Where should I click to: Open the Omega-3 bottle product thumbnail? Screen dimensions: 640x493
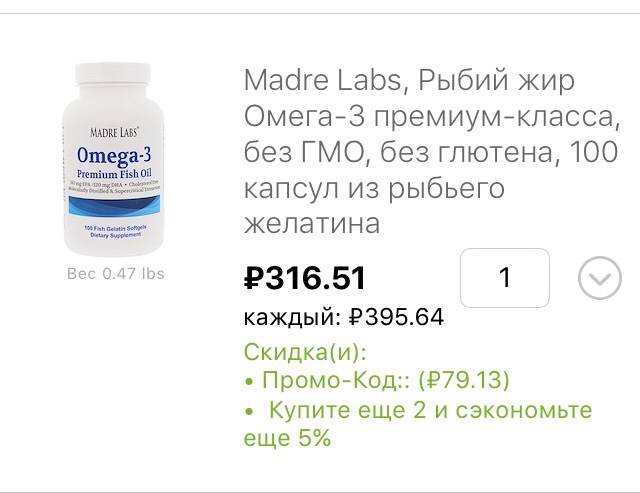(x=115, y=160)
